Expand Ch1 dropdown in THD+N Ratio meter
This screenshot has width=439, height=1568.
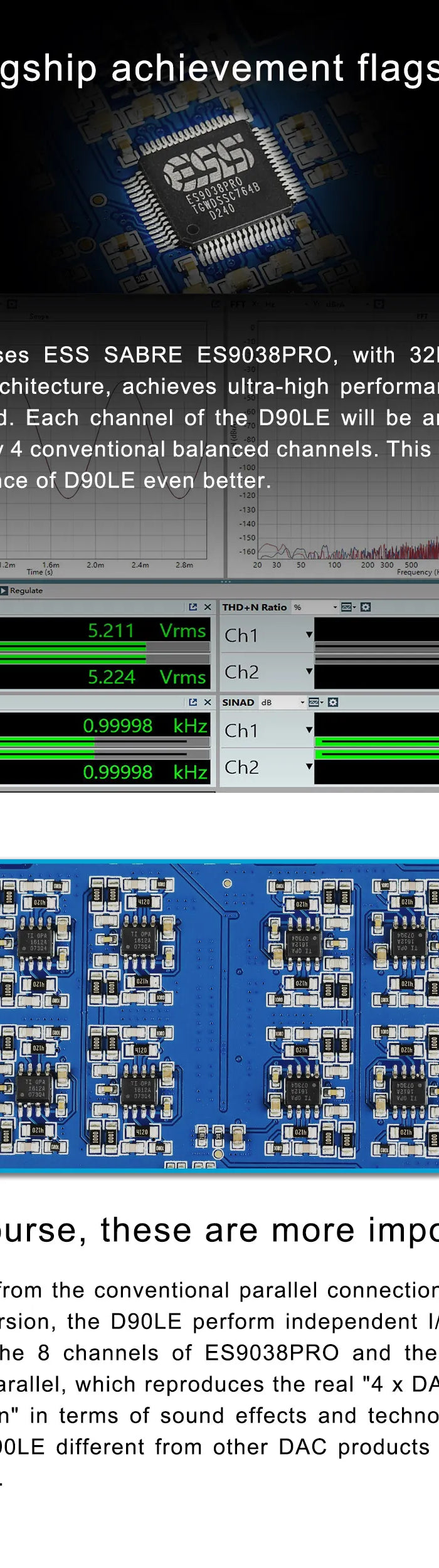click(309, 635)
